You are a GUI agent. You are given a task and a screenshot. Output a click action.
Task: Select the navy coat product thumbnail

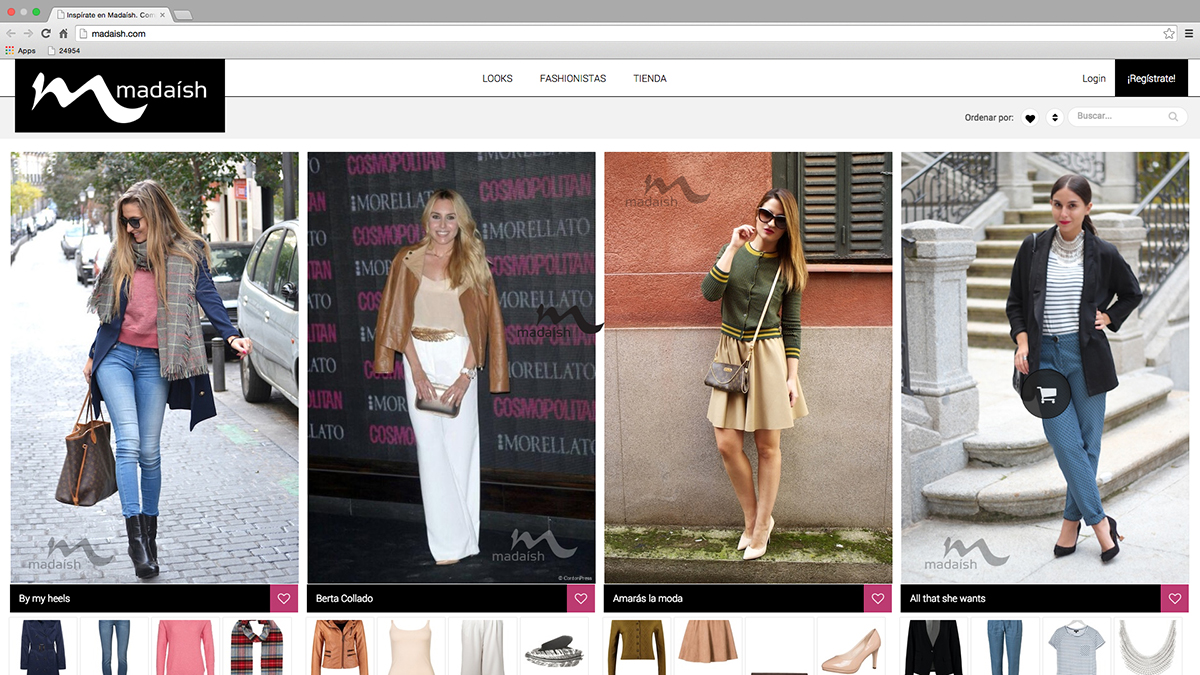44,646
